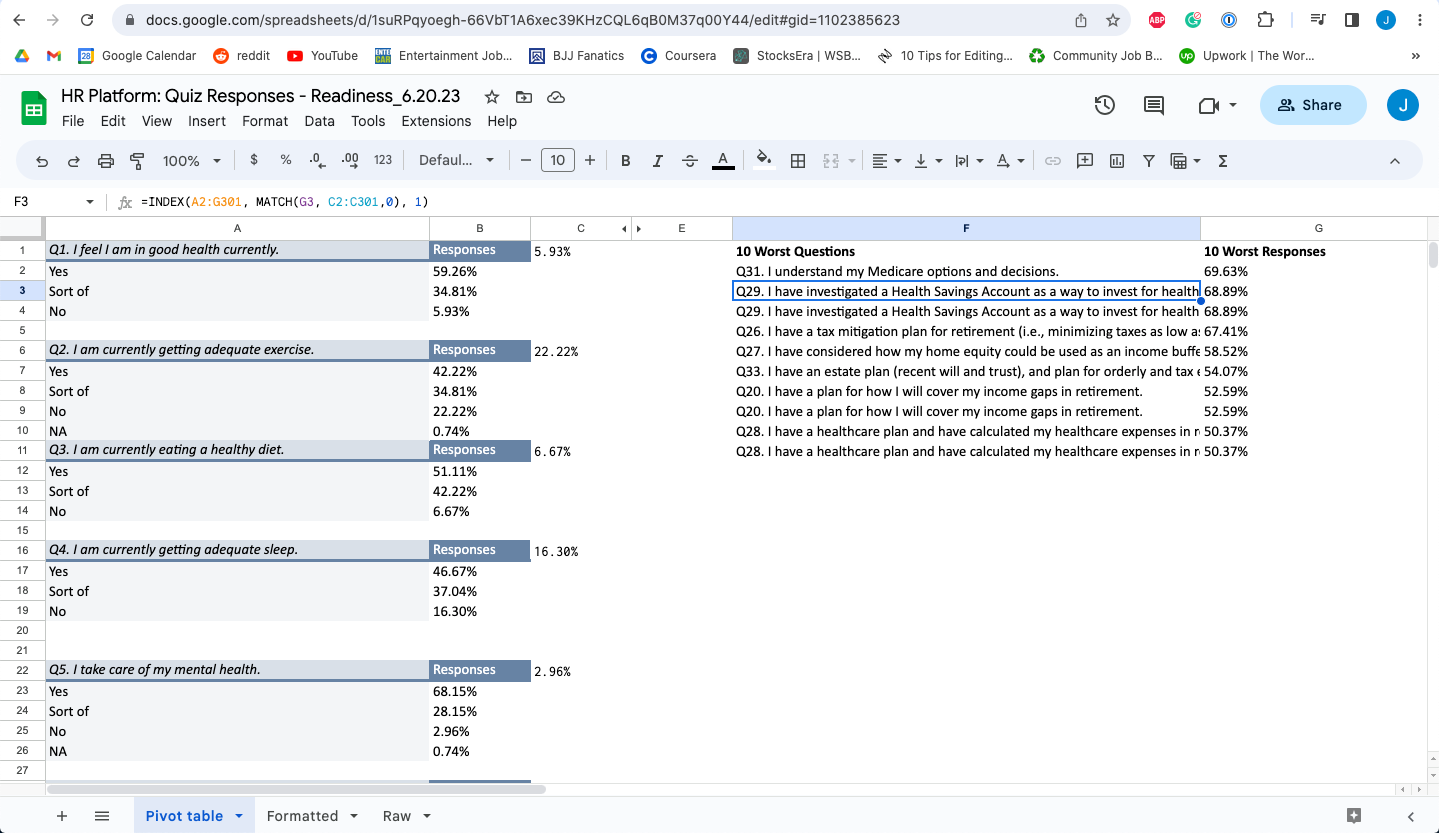Apply percent format to the selection

click(x=285, y=160)
